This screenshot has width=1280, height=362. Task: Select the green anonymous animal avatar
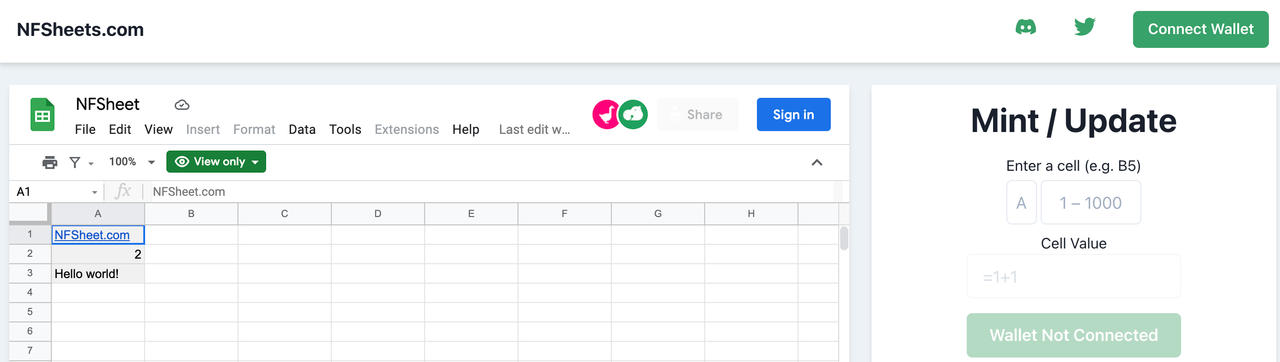(633, 115)
